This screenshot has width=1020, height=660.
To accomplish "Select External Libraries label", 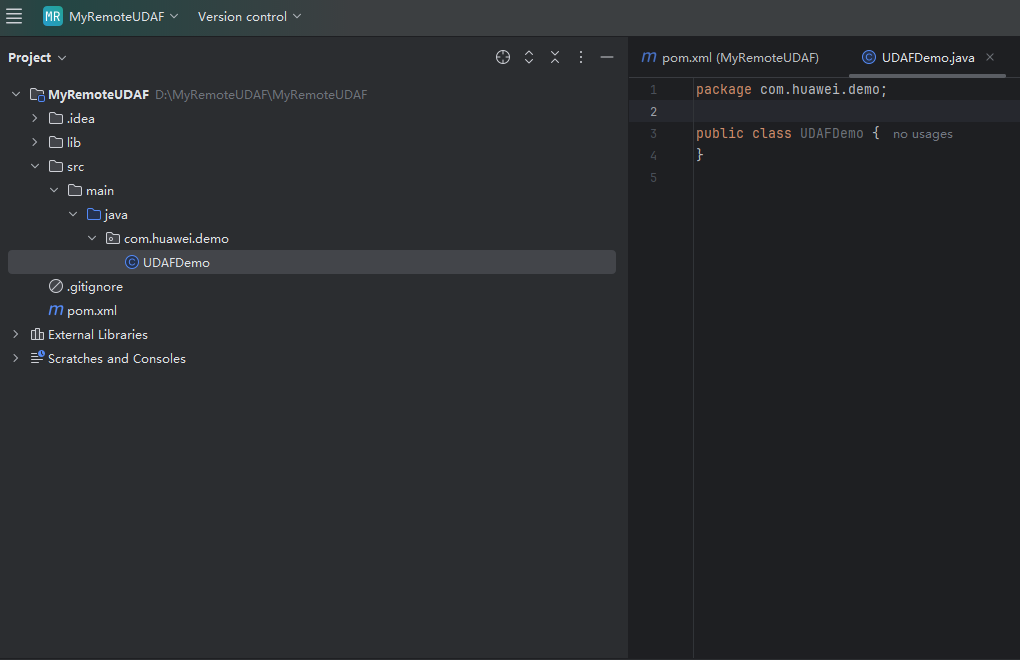I will click(98, 335).
